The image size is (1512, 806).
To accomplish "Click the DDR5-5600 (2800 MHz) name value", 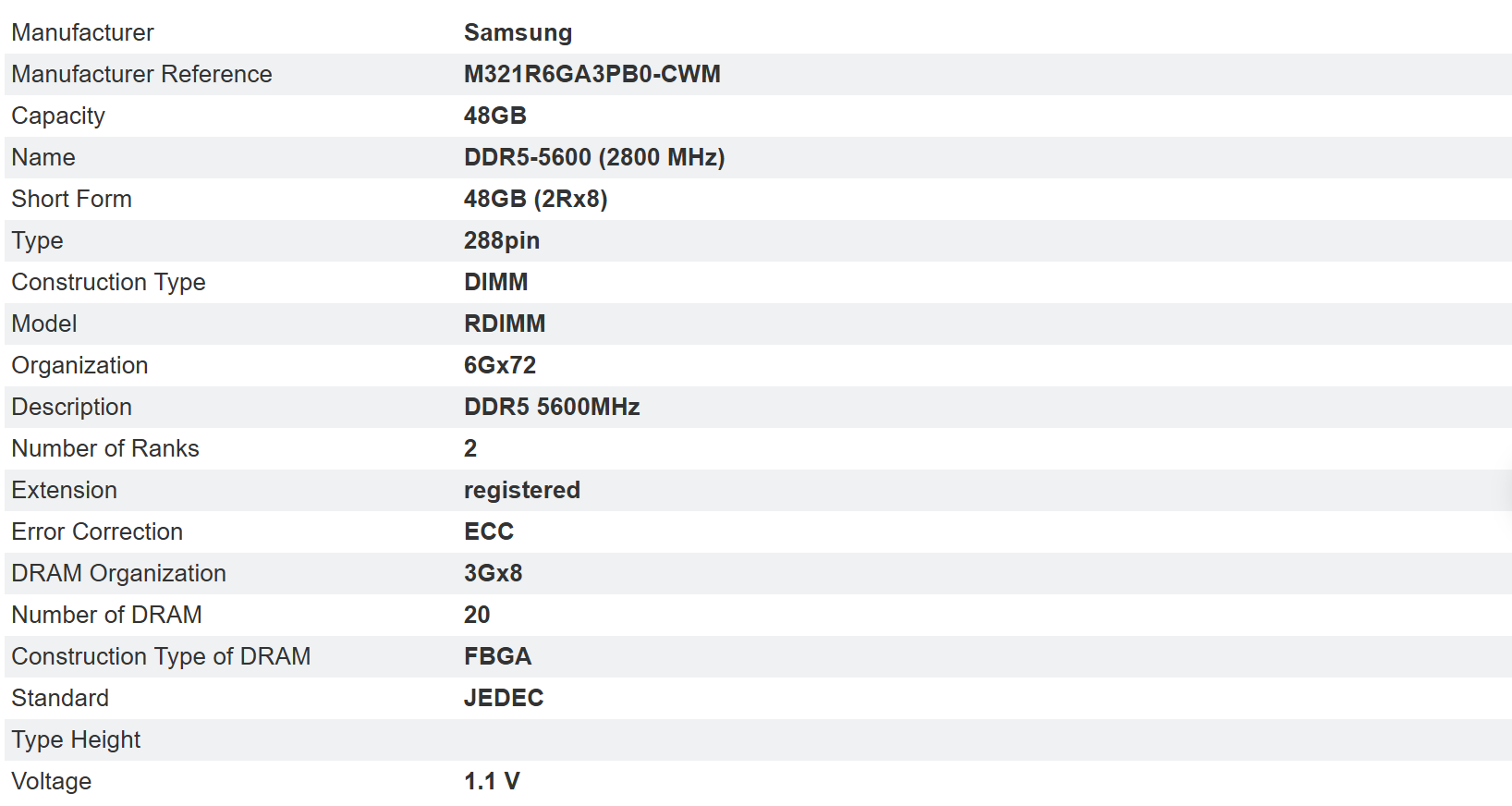I will pos(593,158).
